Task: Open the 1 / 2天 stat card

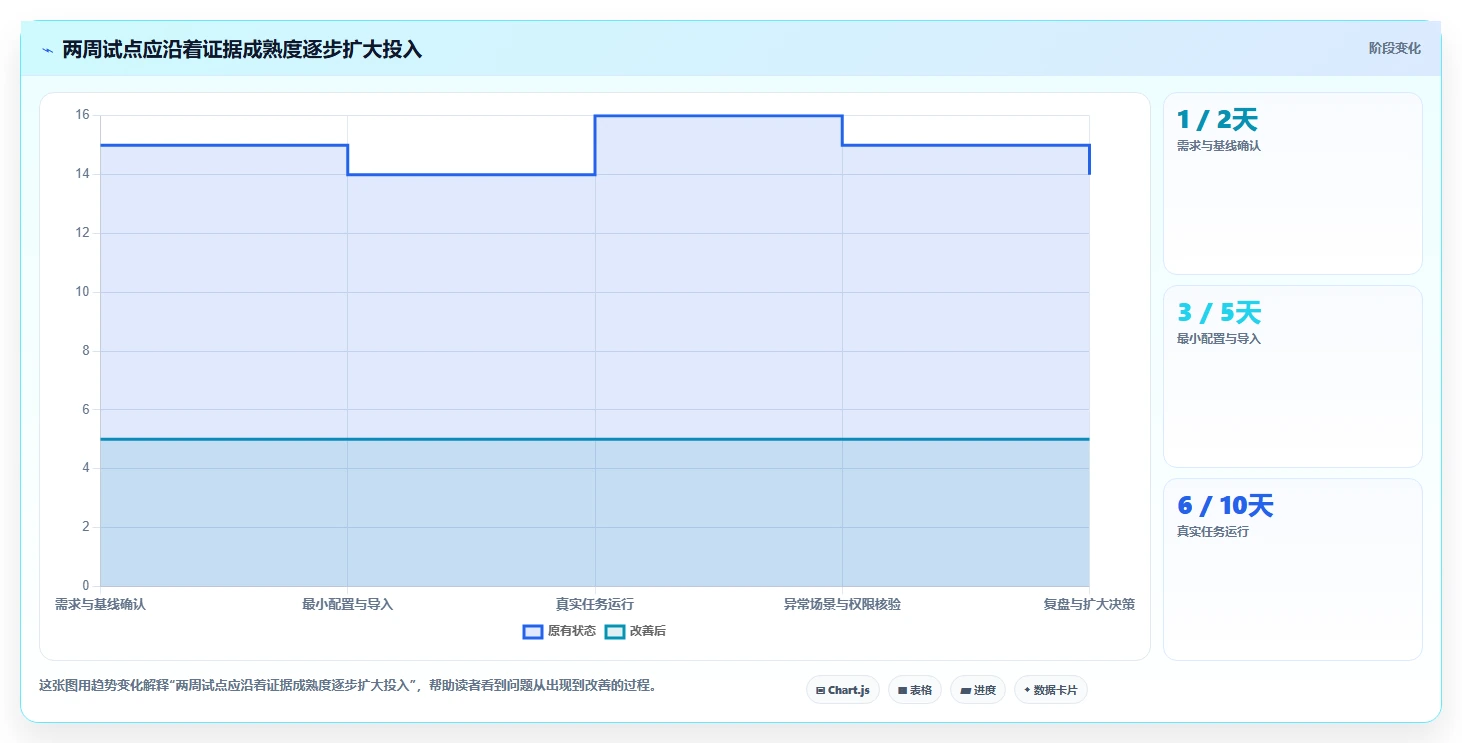Action: click(x=1292, y=183)
